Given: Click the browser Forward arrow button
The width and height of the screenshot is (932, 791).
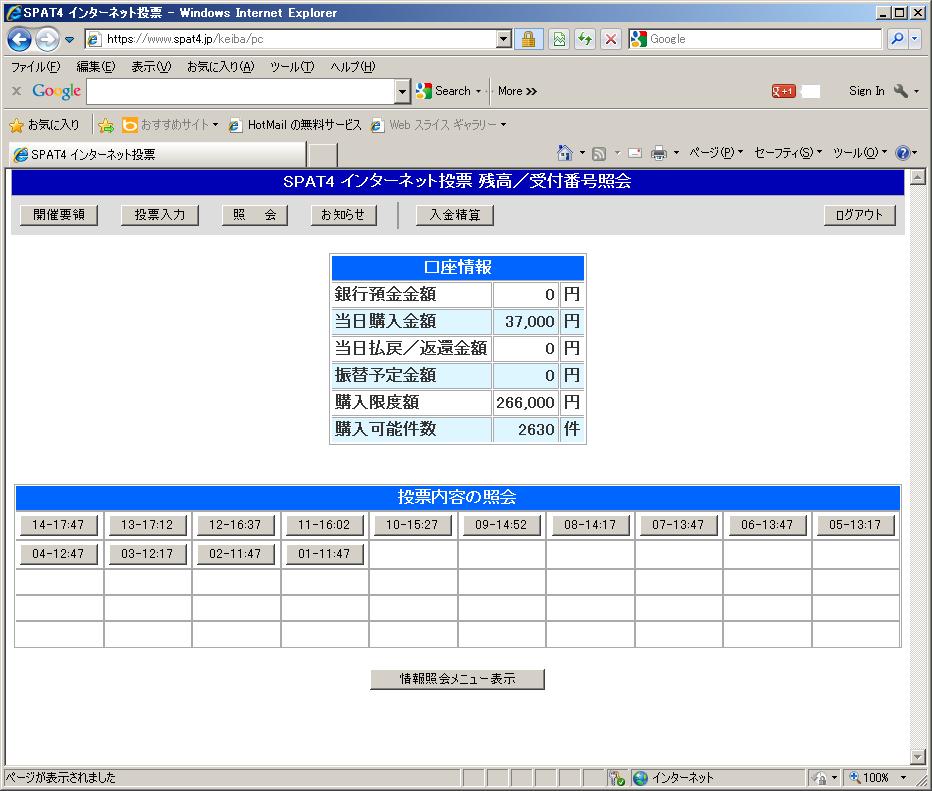Looking at the screenshot, I should 47,40.
